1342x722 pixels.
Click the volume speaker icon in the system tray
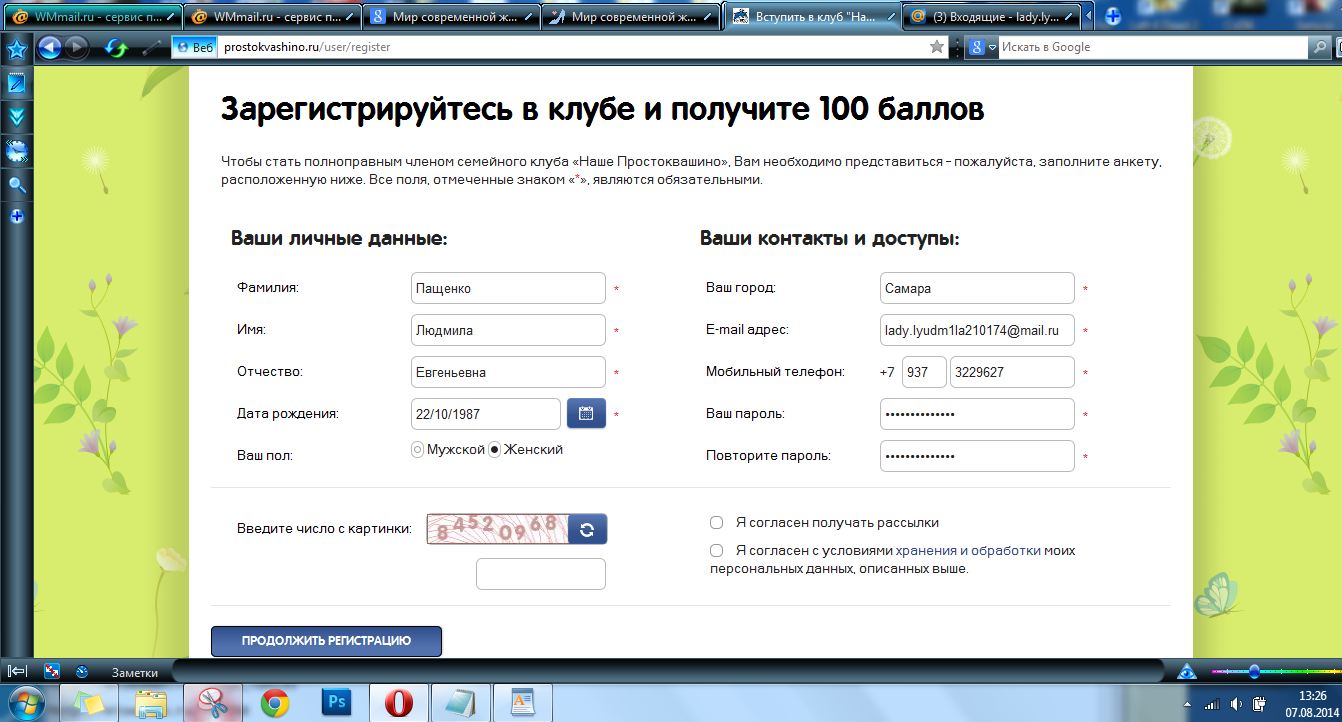pos(1237,703)
